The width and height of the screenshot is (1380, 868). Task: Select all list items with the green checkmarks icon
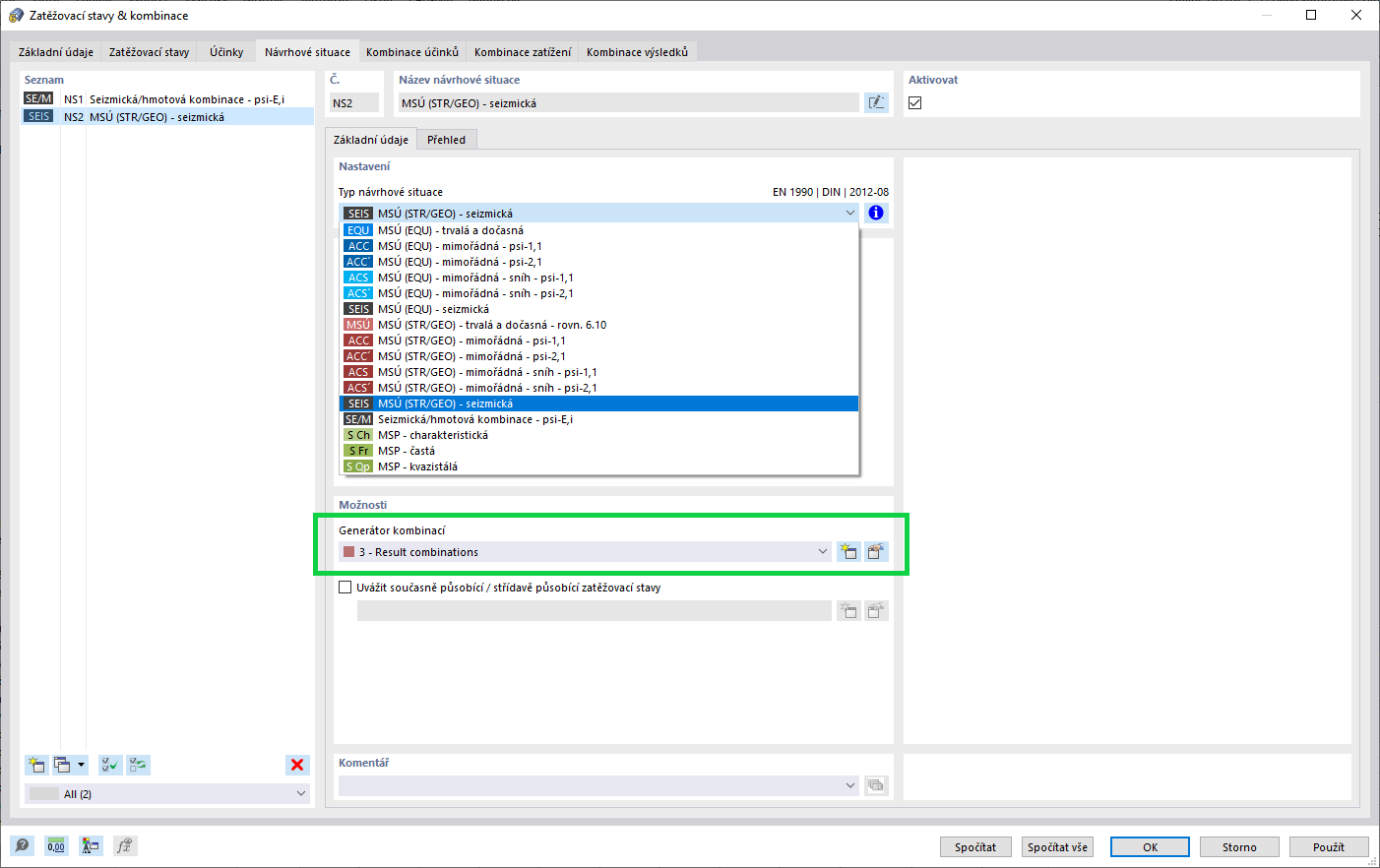(110, 765)
